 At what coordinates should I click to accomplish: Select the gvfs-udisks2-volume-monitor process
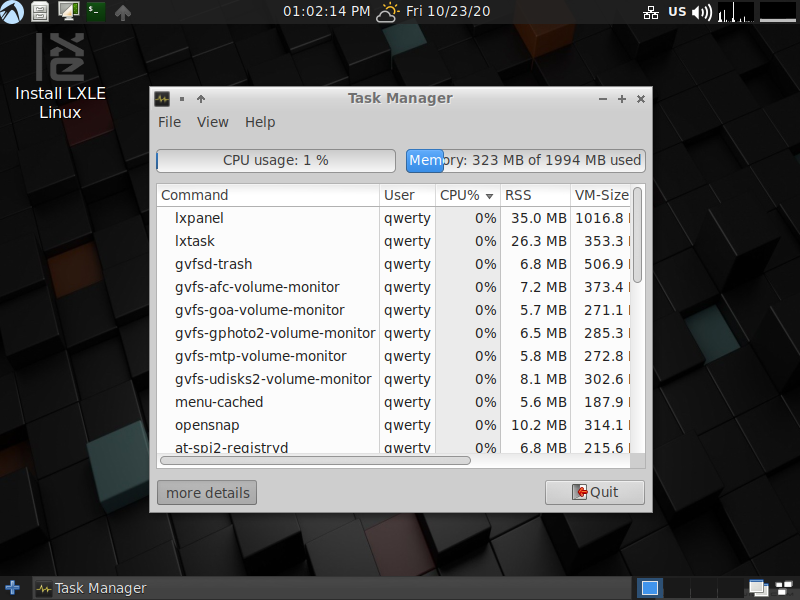pyautogui.click(x=393, y=379)
